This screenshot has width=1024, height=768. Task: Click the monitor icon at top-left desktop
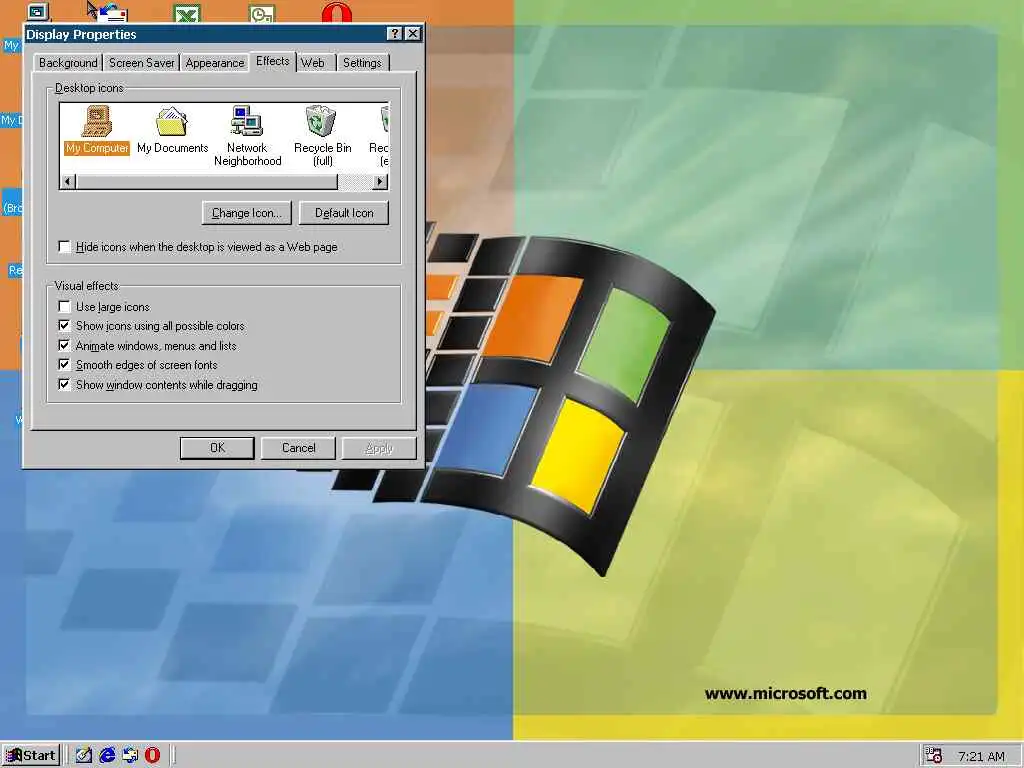[37, 12]
